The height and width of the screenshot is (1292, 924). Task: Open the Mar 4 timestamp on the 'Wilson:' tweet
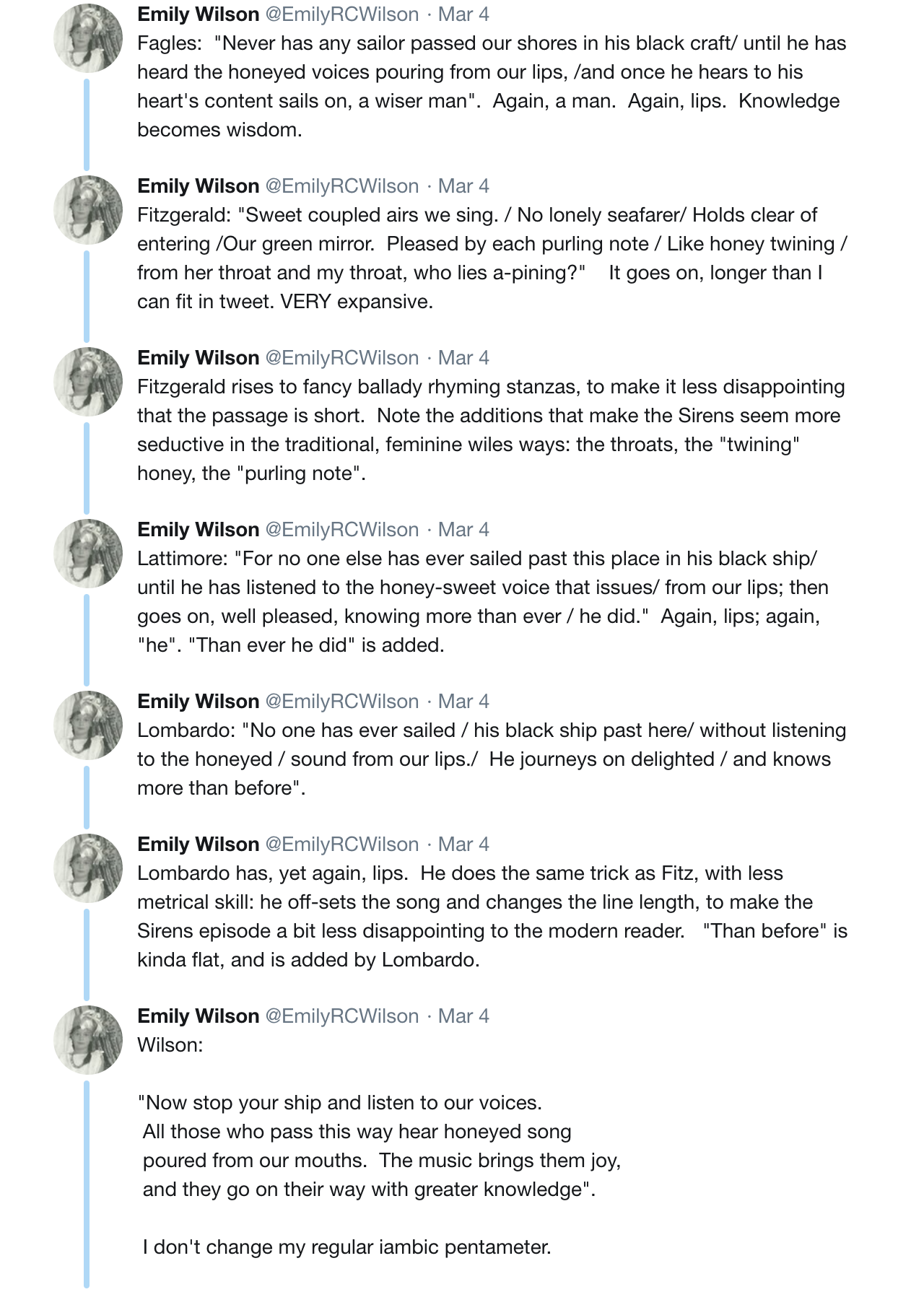(x=463, y=1016)
